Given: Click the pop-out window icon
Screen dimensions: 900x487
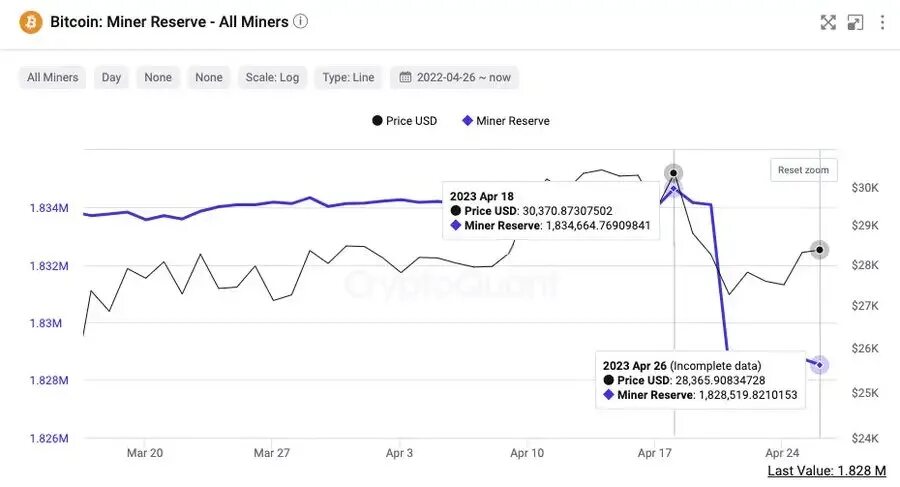Looking at the screenshot, I should coord(855,22).
